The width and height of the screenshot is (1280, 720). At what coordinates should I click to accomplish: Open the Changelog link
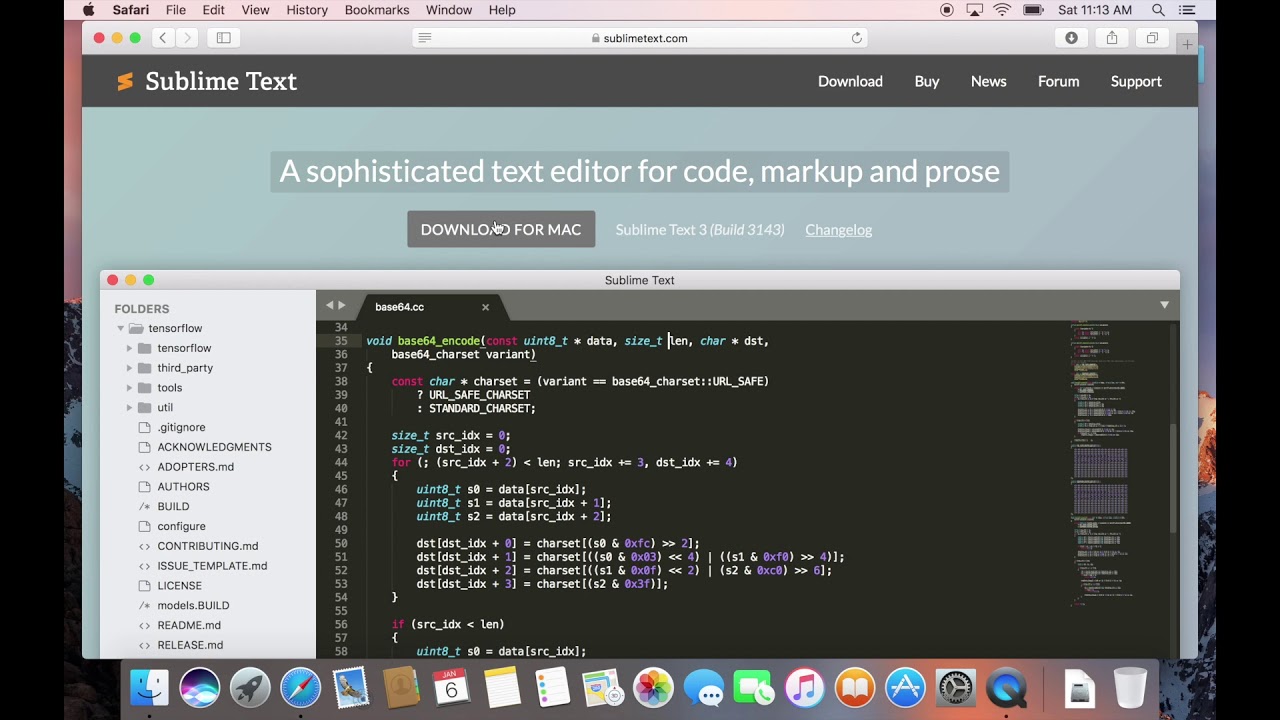point(839,229)
